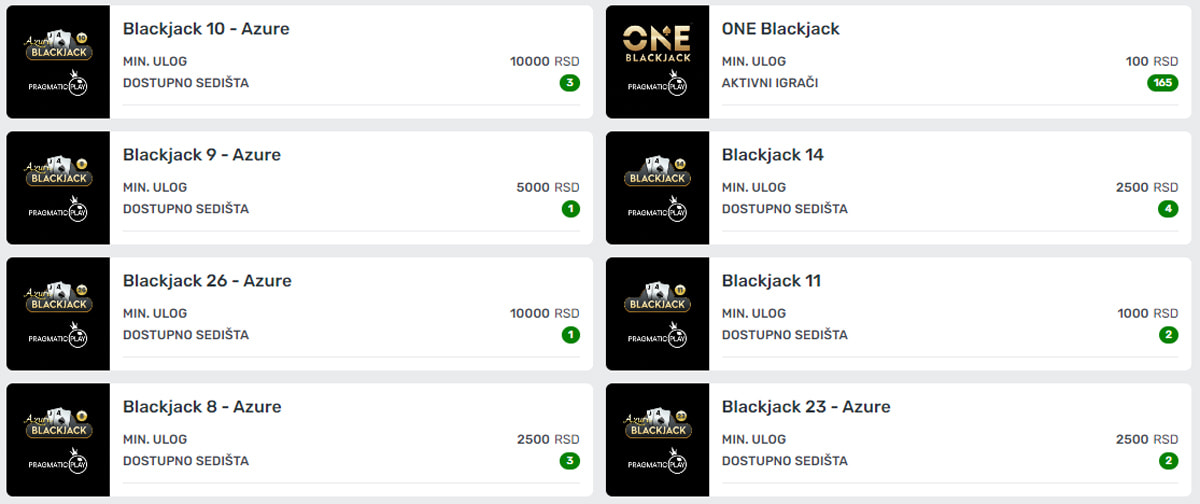The height and width of the screenshot is (504, 1200).
Task: Choose the Blackjack 11 table thumbnail
Action: [x=657, y=314]
